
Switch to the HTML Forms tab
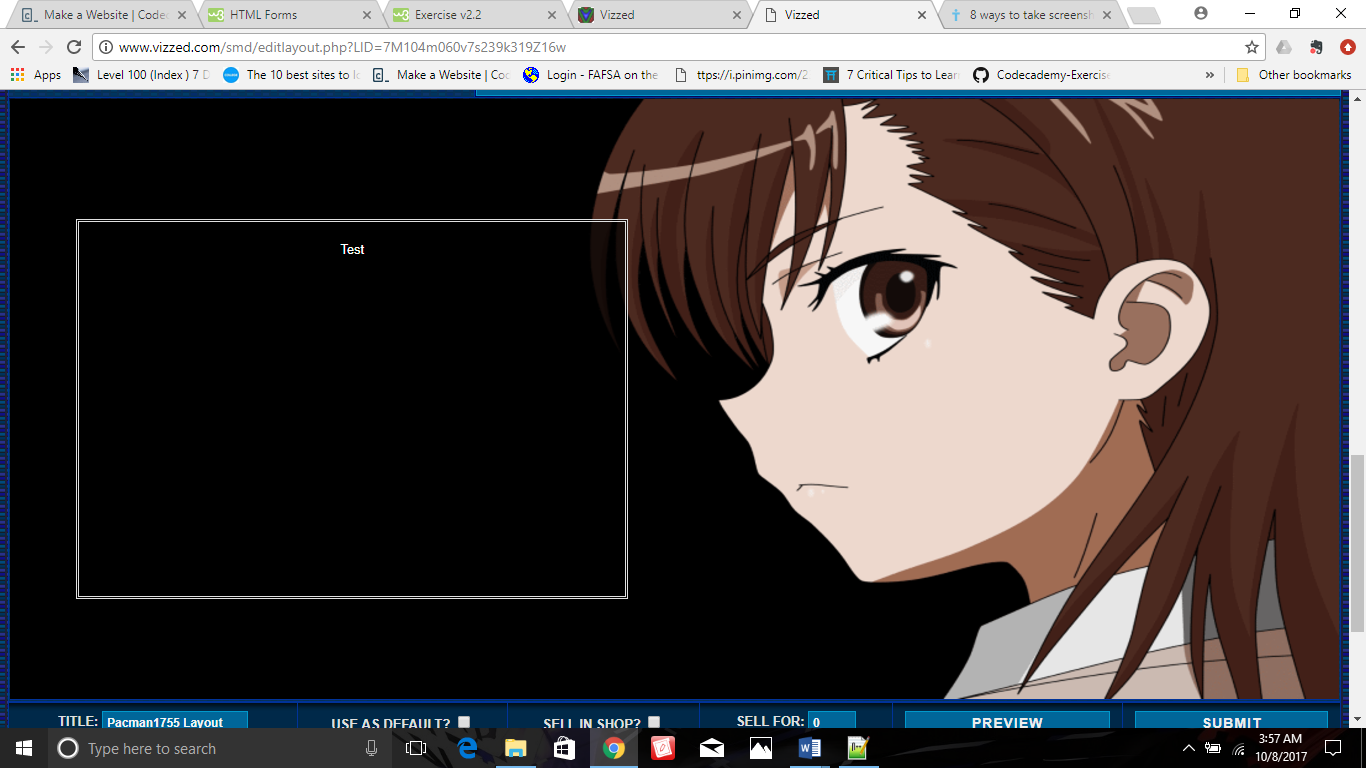click(286, 15)
